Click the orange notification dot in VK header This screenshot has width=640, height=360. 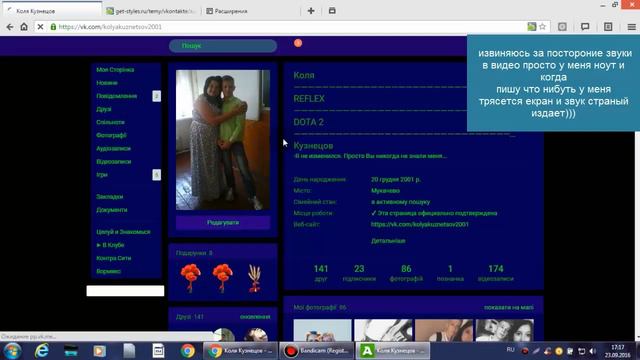tap(298, 43)
